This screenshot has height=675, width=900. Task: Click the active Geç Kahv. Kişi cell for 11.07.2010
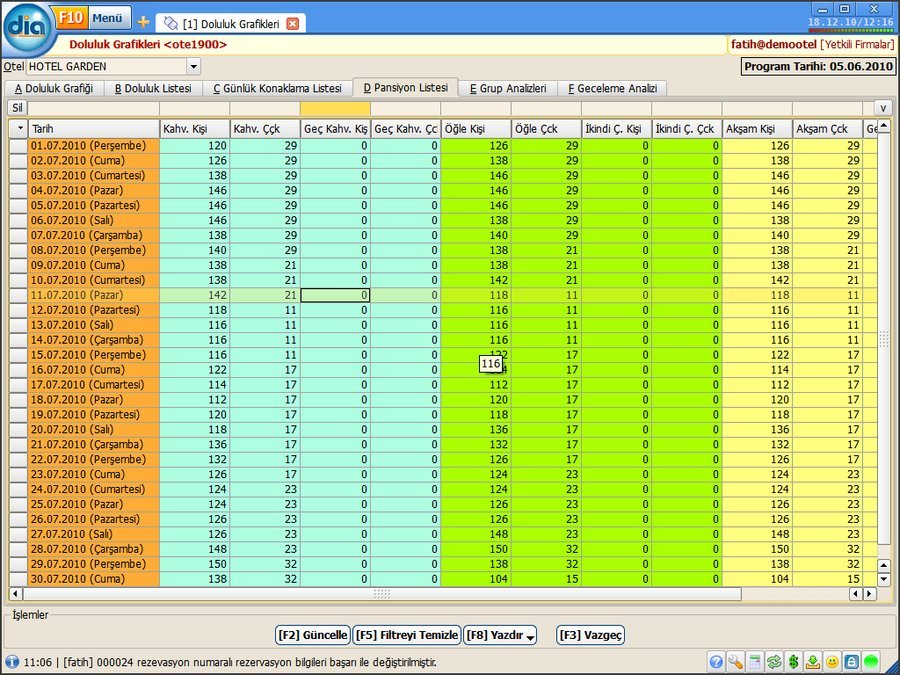point(335,295)
